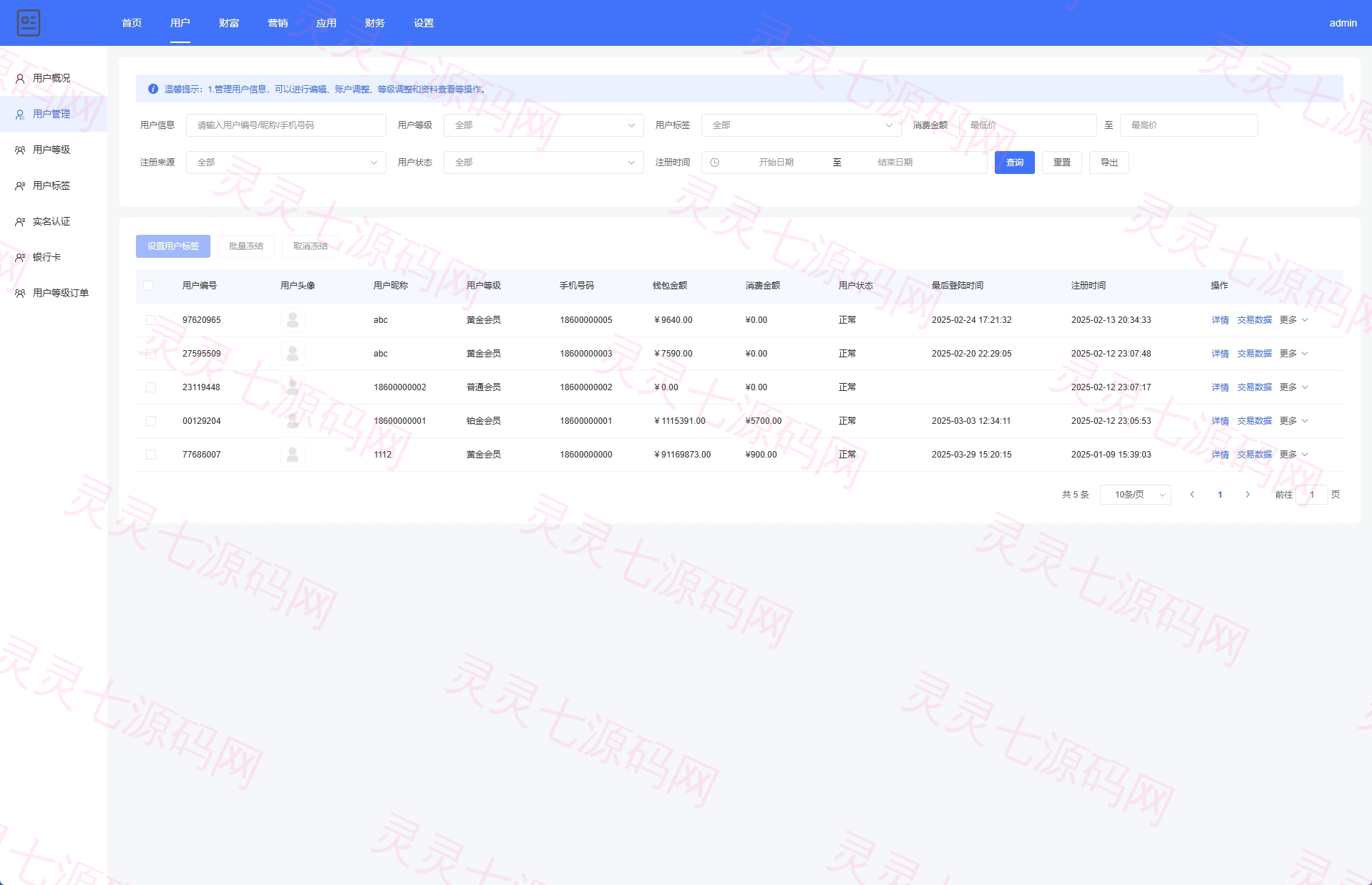
Task: Expand 更多 menu for user 97620965
Action: pyautogui.click(x=1294, y=320)
